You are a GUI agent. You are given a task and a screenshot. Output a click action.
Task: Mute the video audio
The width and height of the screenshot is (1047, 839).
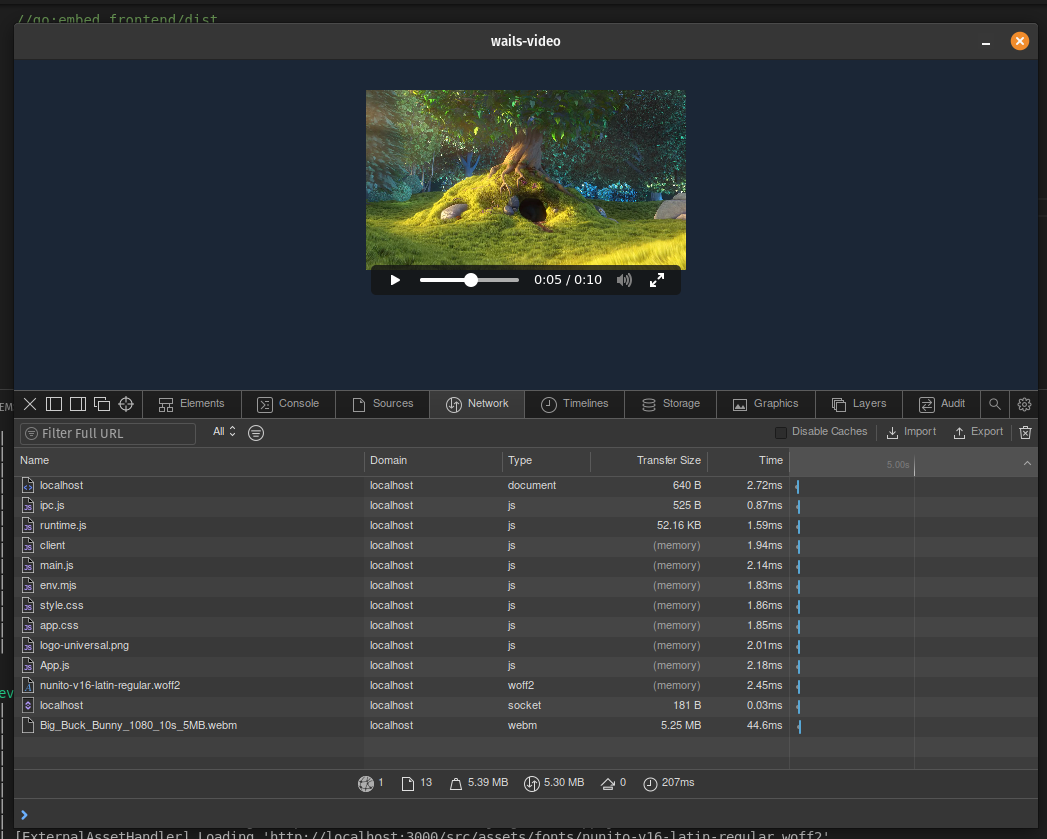(x=624, y=280)
